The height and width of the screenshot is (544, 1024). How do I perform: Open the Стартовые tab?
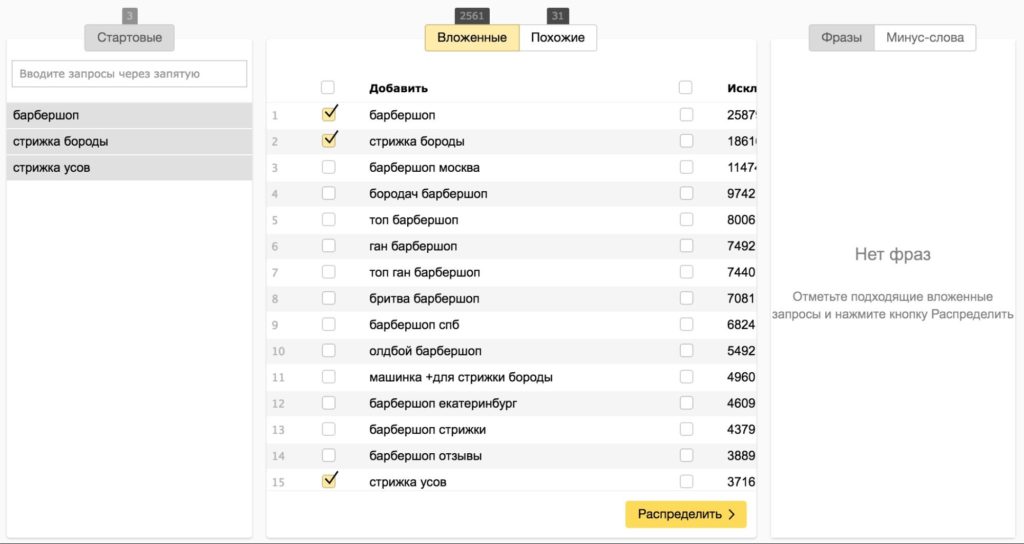click(129, 38)
